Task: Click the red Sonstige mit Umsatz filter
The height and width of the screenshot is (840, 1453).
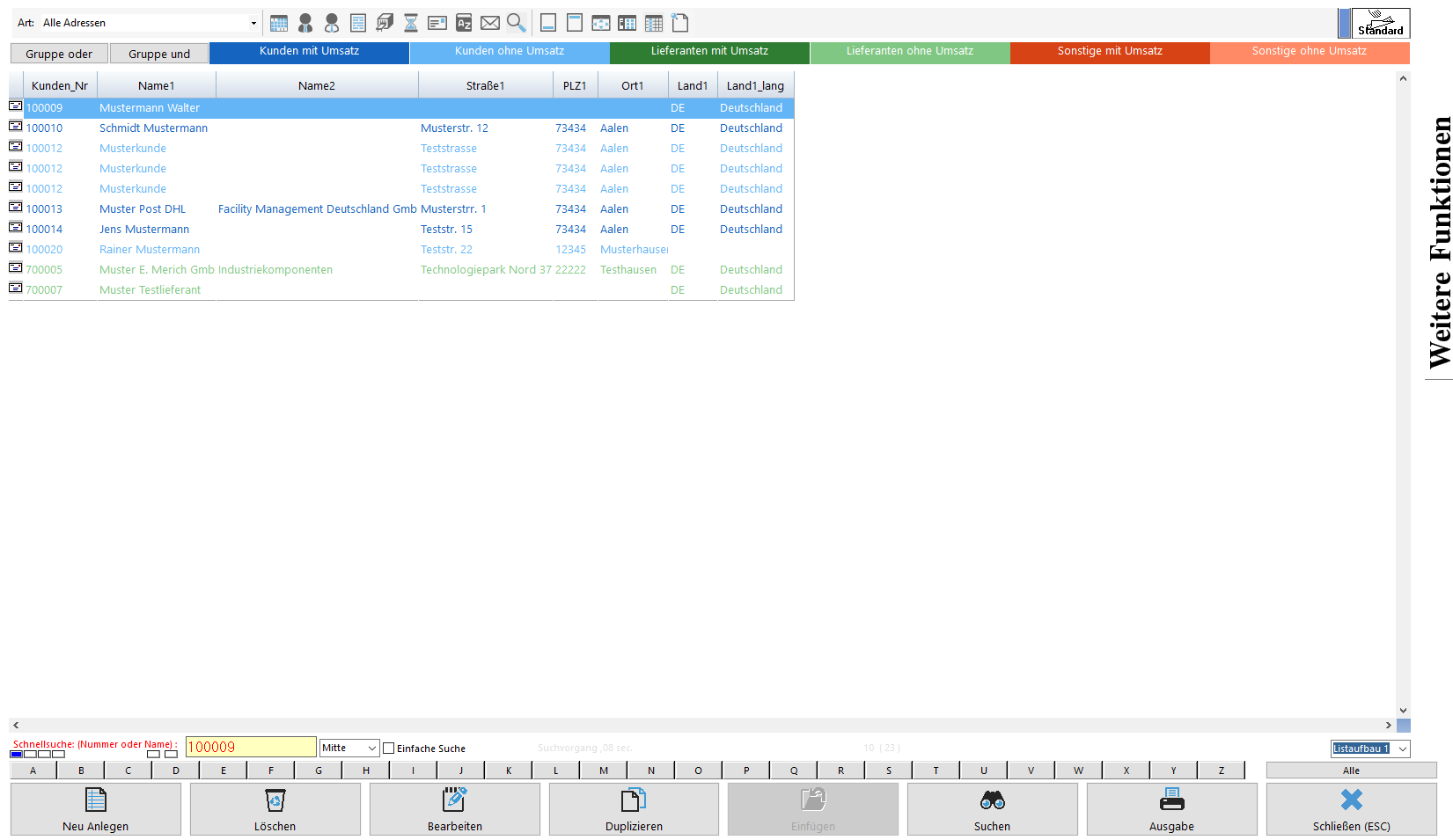Action: [x=1110, y=52]
